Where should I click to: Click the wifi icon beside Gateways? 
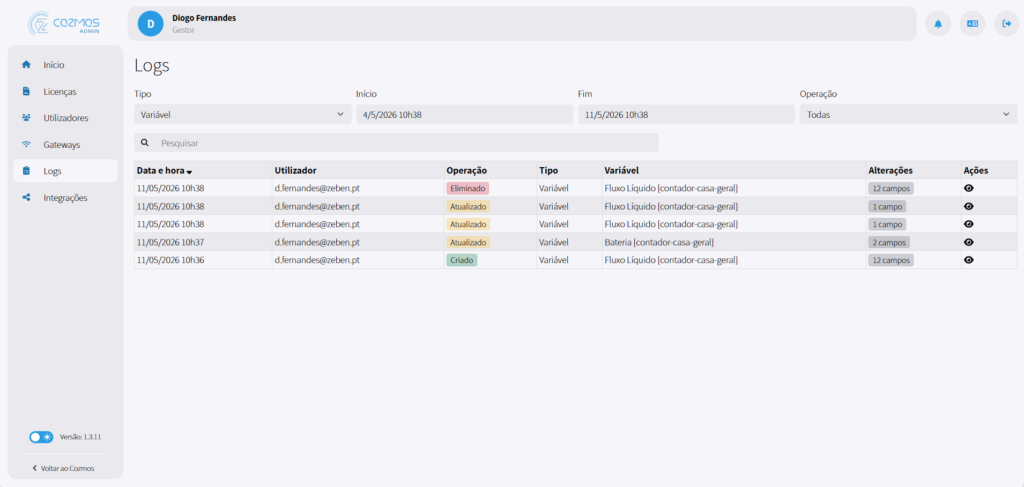(26, 144)
